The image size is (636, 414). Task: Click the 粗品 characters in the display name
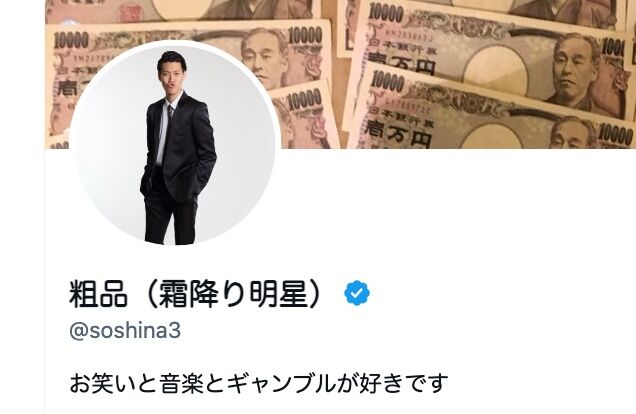[x=99, y=294]
